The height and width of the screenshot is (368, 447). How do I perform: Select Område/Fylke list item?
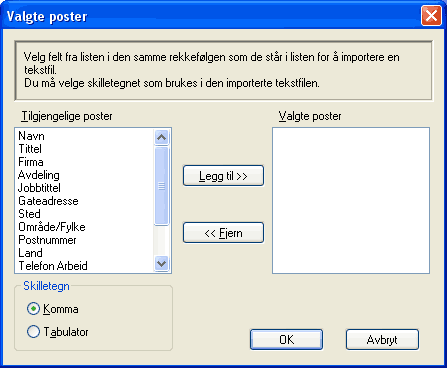(x=52, y=227)
